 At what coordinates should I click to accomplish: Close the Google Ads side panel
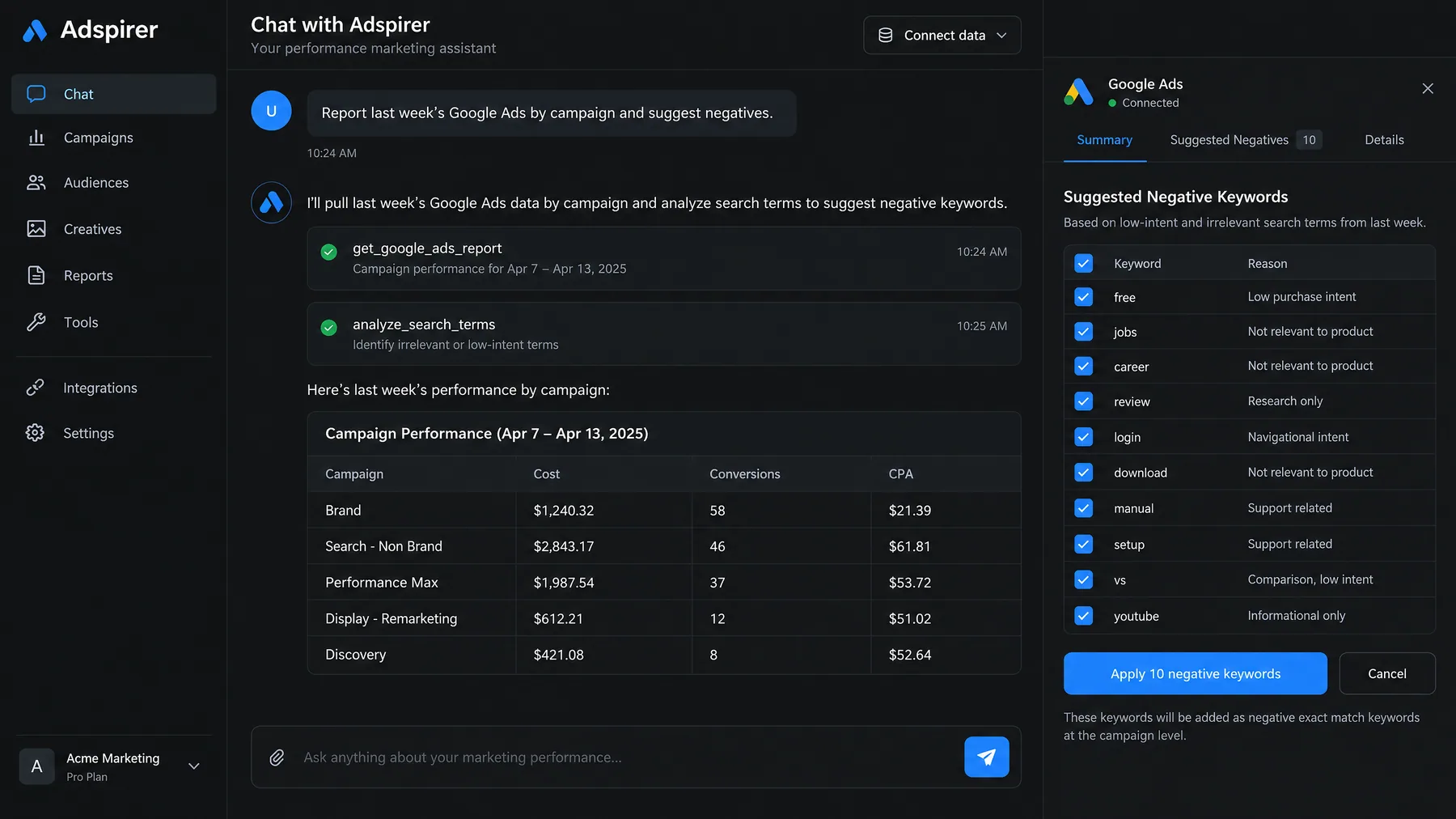[1428, 88]
